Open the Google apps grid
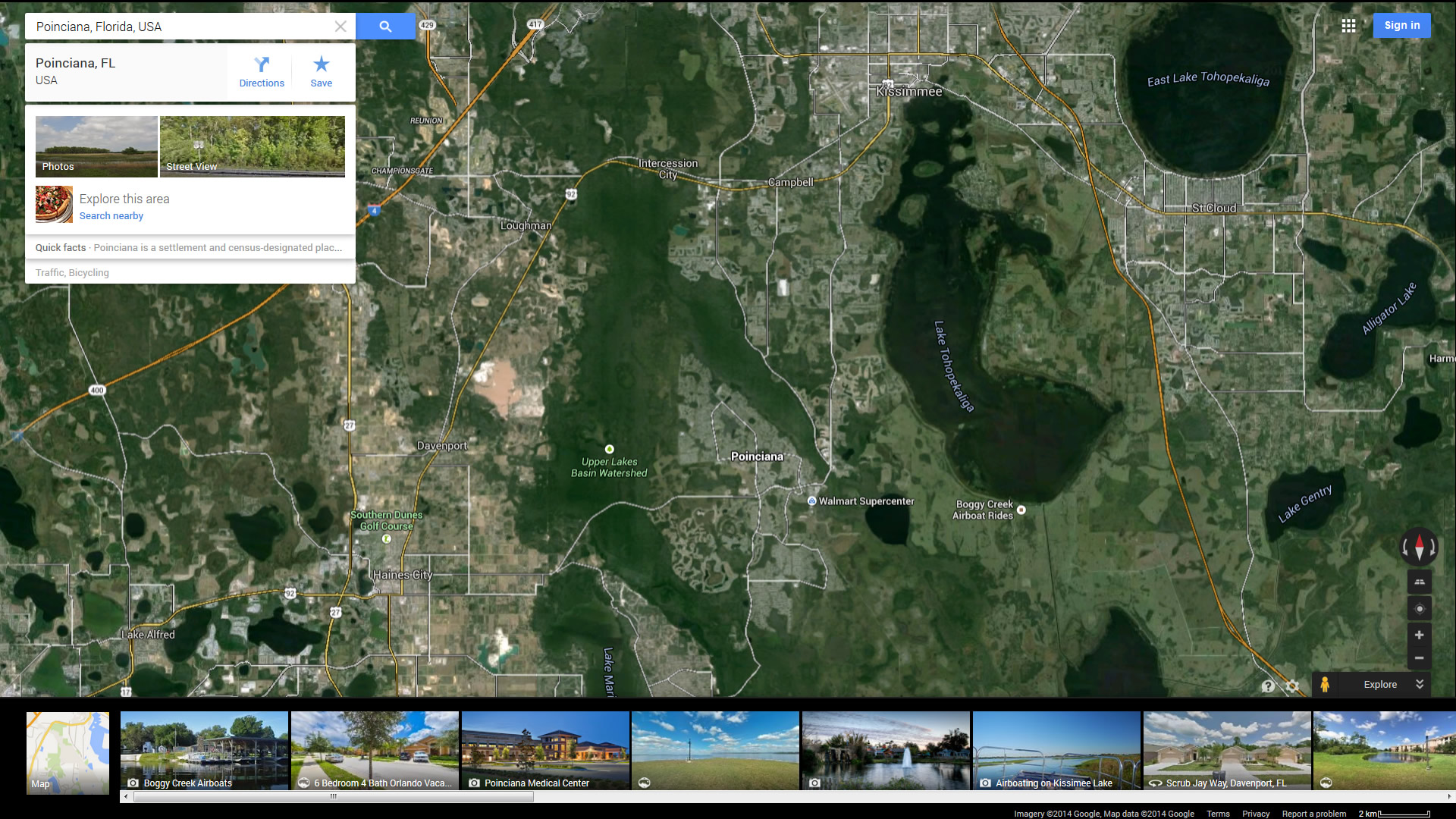1456x819 pixels. 1348,26
